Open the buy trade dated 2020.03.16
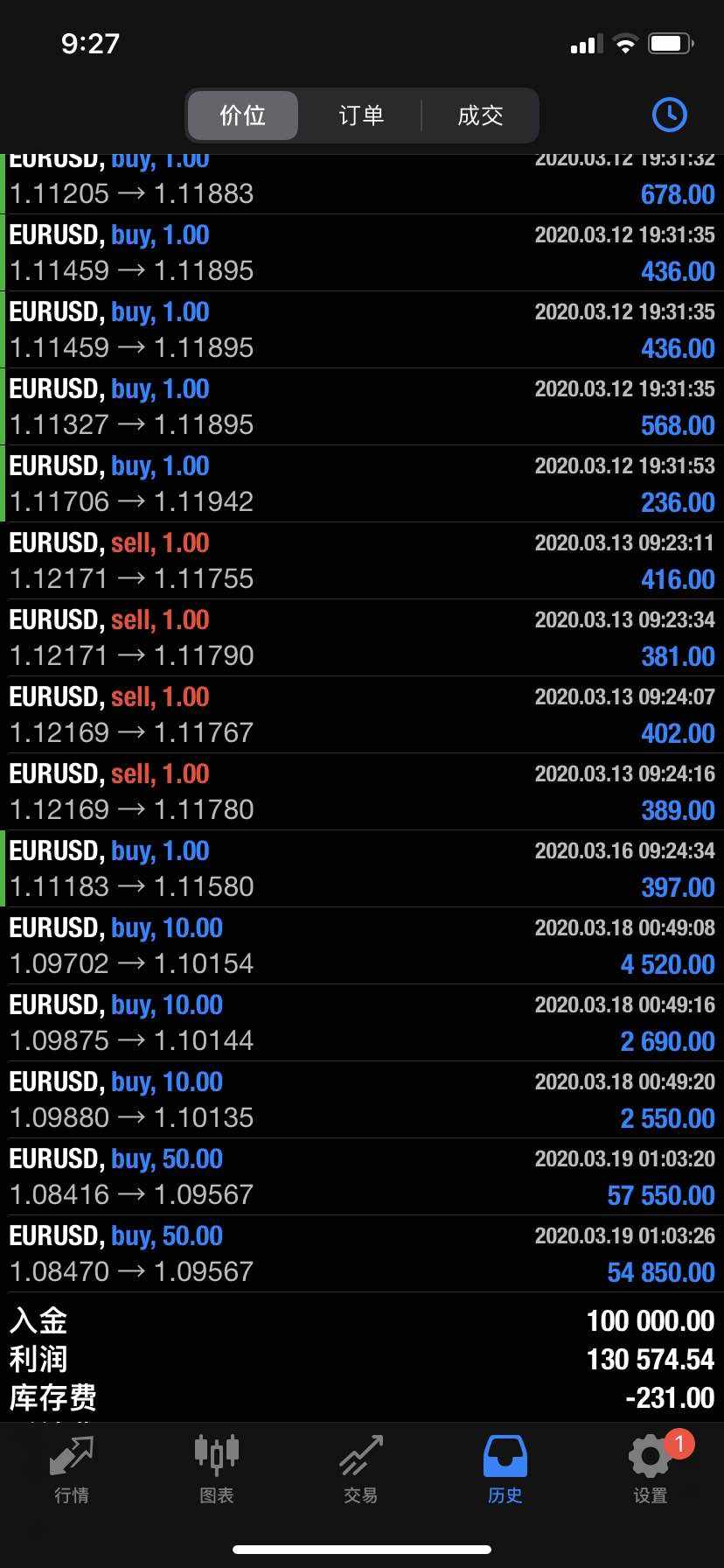This screenshot has width=724, height=1568. [362, 869]
